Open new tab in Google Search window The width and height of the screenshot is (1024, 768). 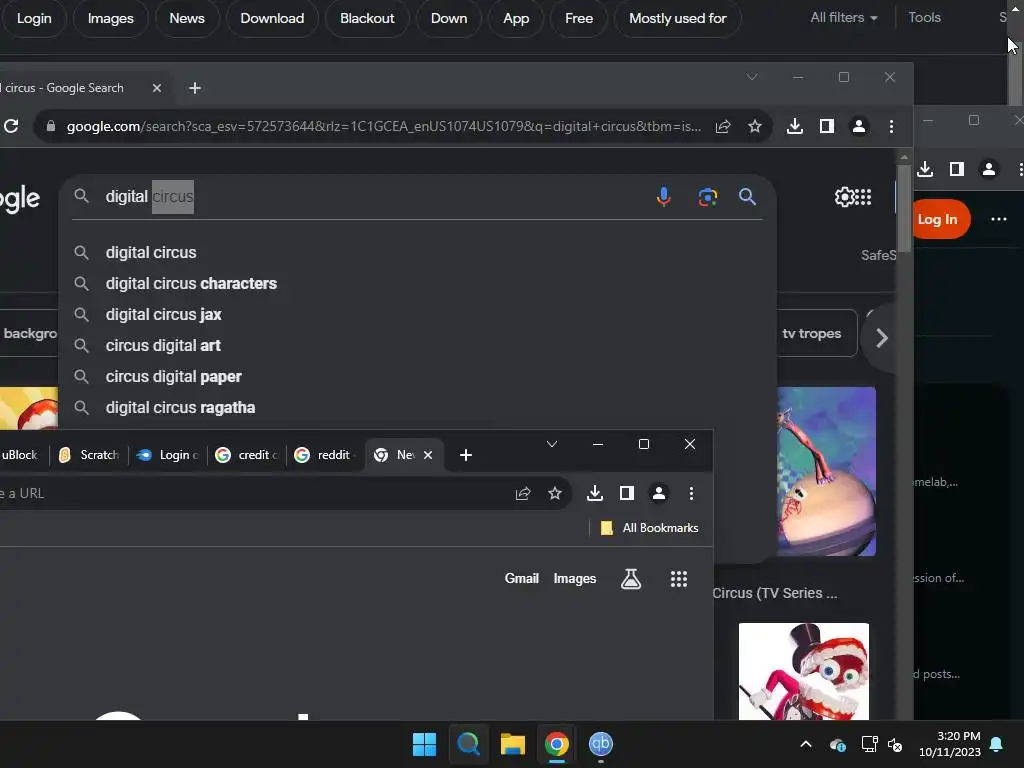[195, 88]
